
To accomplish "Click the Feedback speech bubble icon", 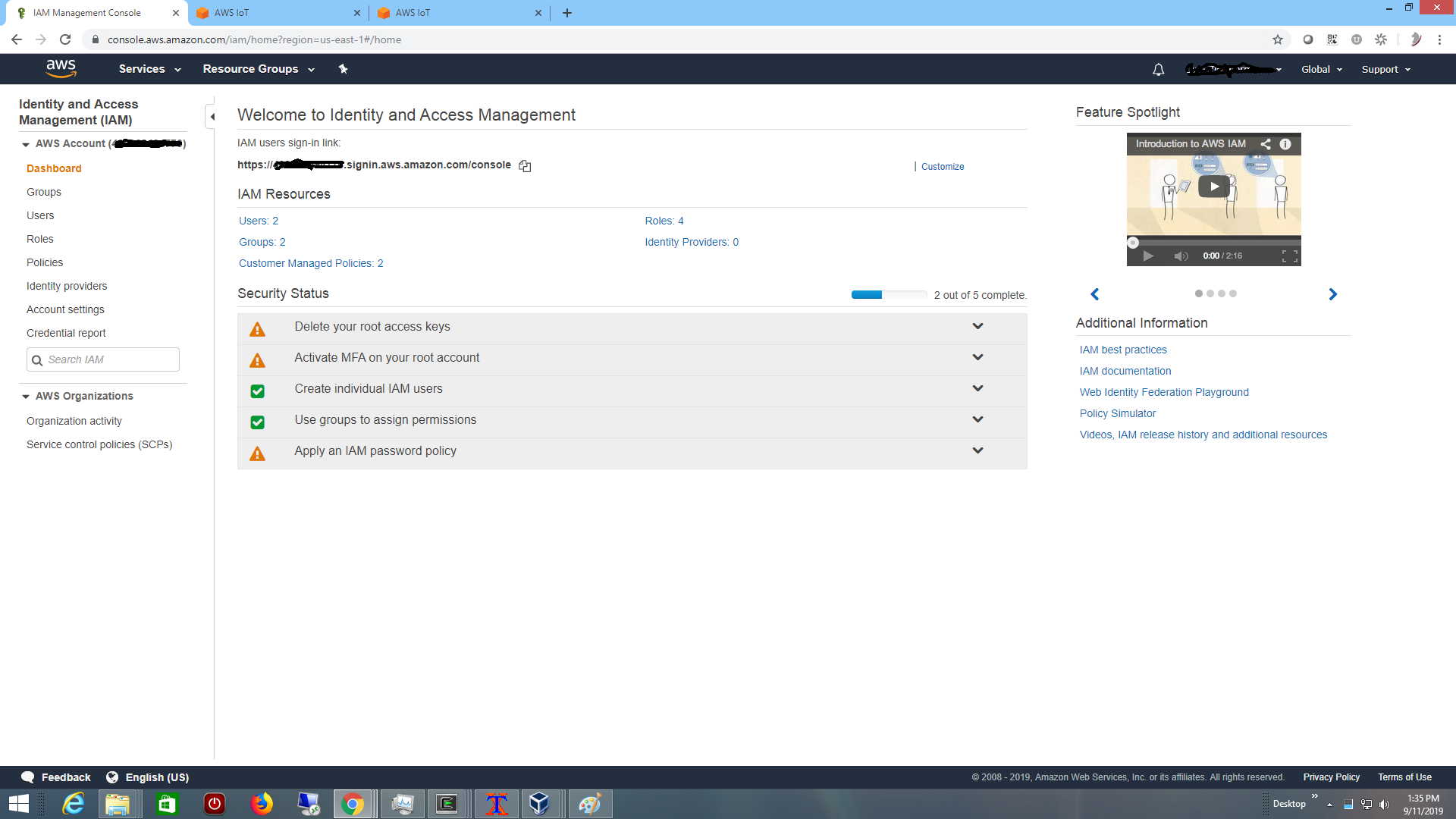I will (x=28, y=777).
